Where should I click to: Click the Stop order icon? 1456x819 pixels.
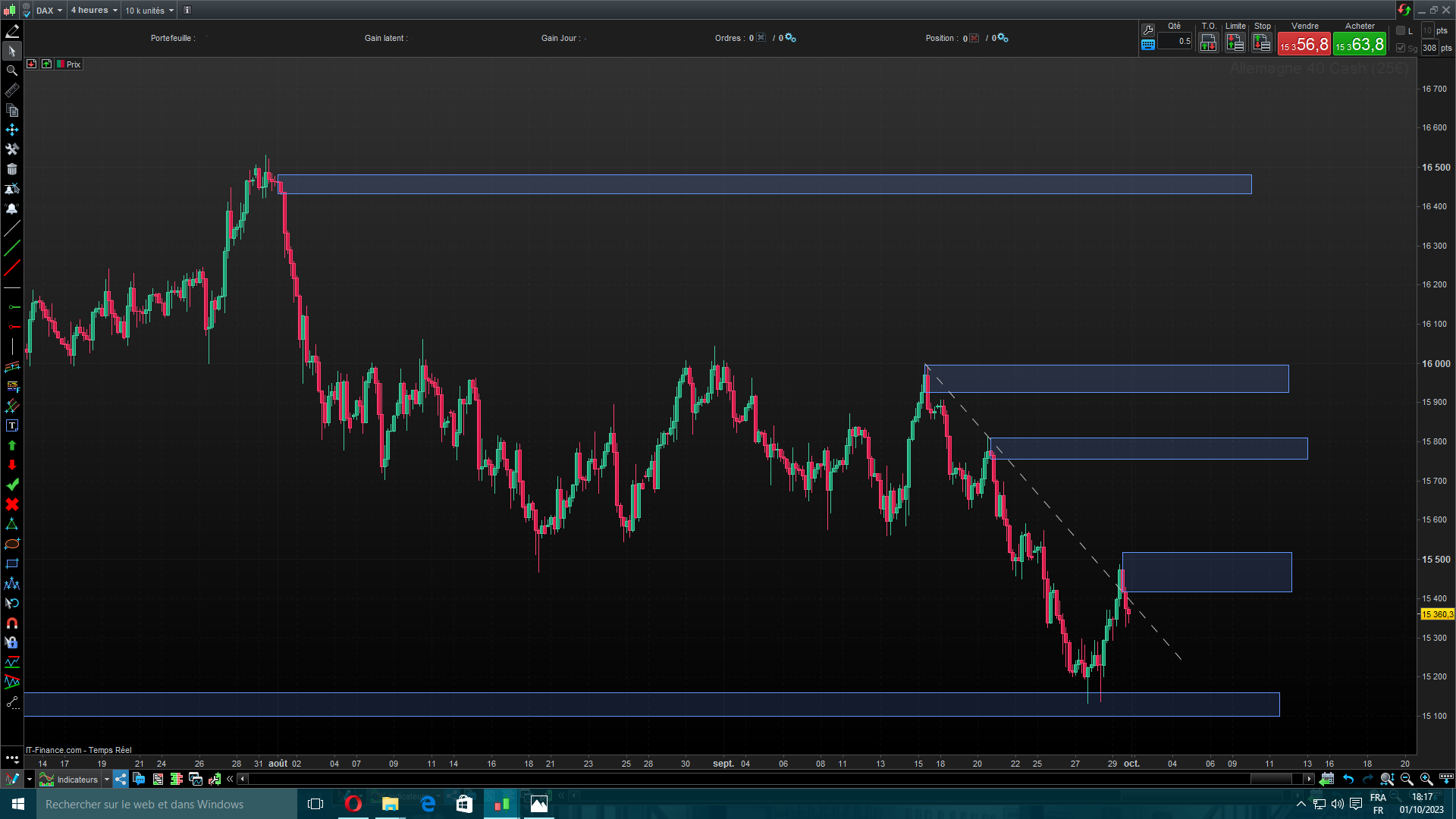[1261, 43]
